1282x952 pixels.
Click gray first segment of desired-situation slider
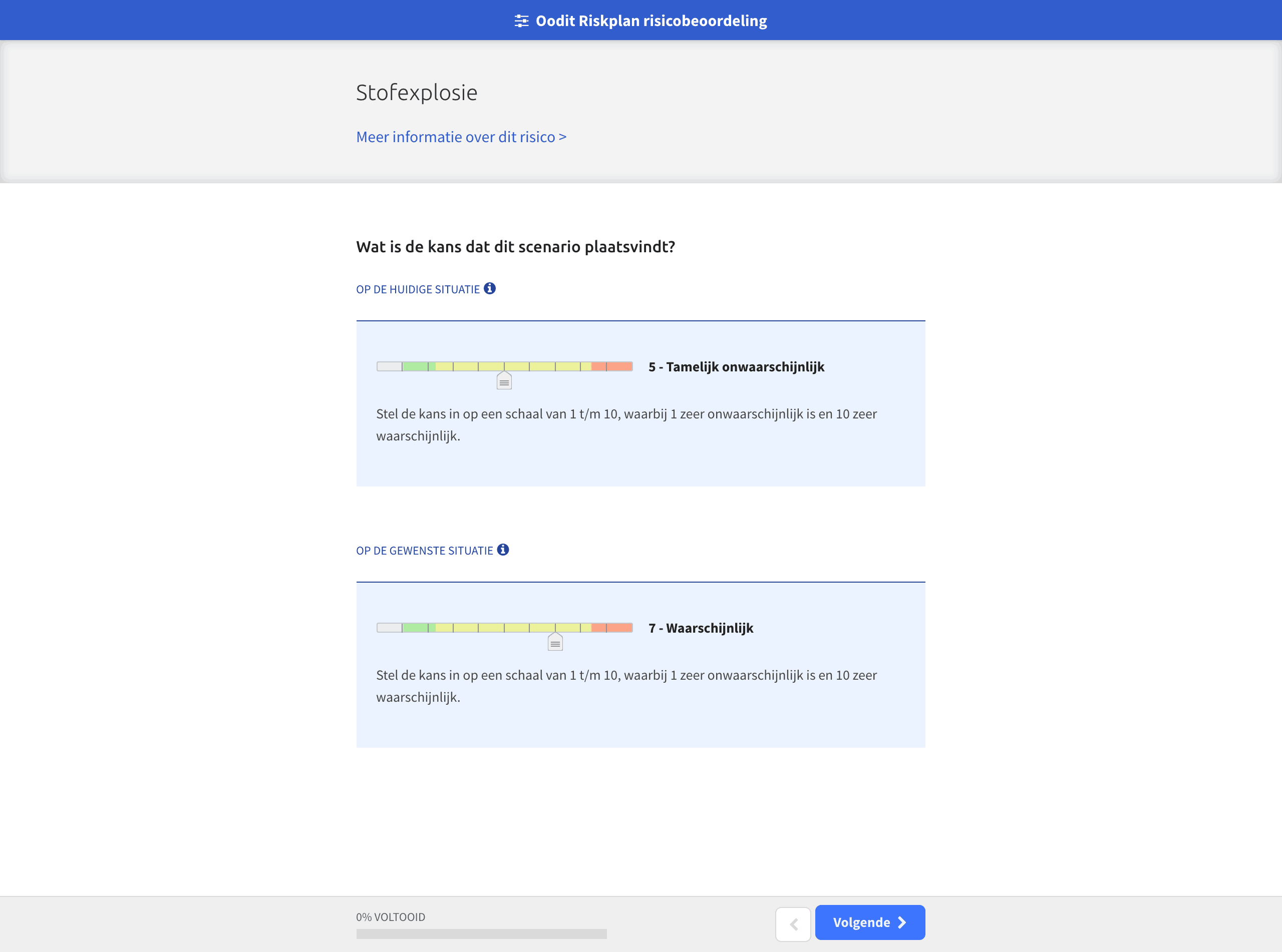[x=389, y=628]
